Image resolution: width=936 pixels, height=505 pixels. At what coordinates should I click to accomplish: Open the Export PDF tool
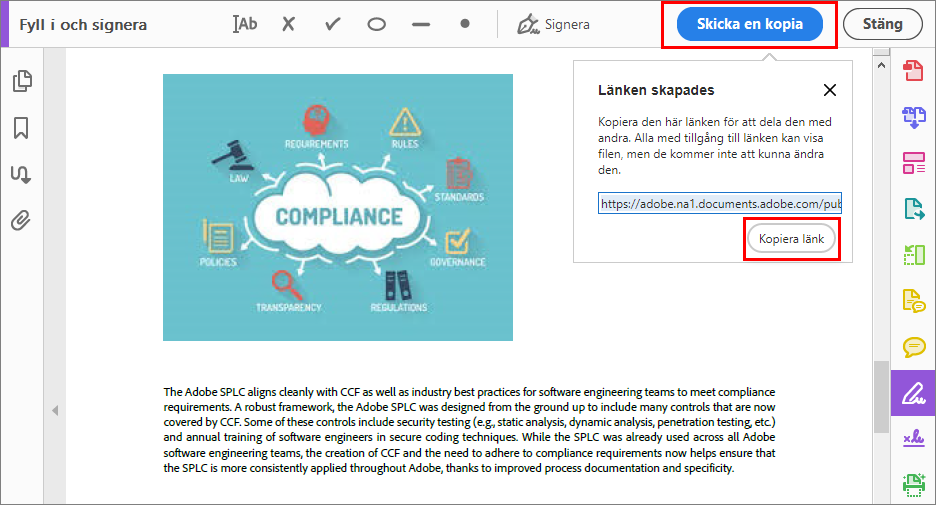(913, 209)
